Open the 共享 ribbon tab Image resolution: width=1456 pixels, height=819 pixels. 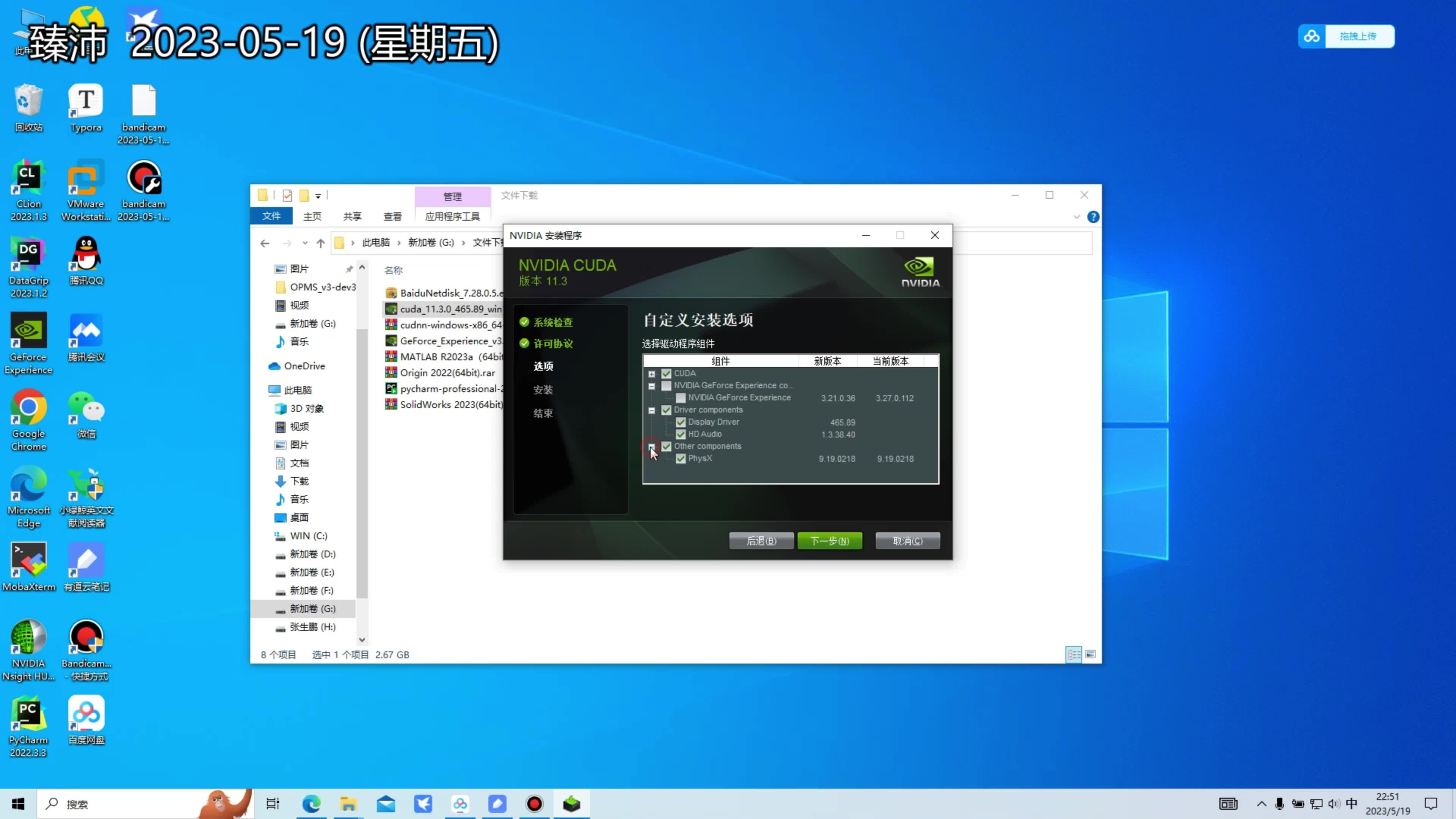click(352, 217)
